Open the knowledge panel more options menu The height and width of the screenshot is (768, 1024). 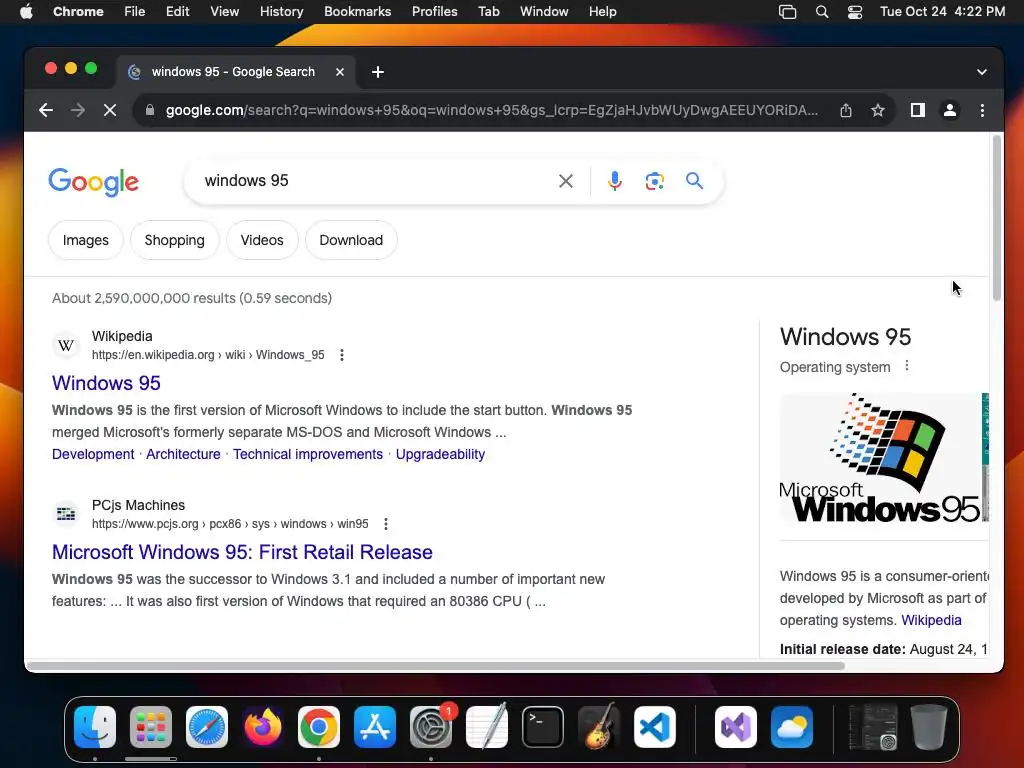906,366
